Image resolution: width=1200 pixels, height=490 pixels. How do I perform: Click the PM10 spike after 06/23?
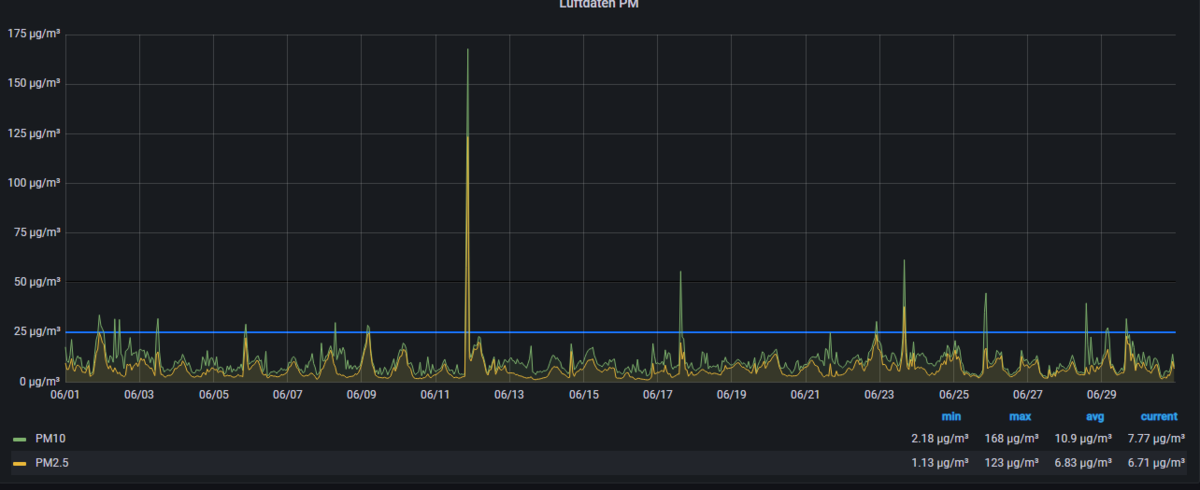coord(904,262)
